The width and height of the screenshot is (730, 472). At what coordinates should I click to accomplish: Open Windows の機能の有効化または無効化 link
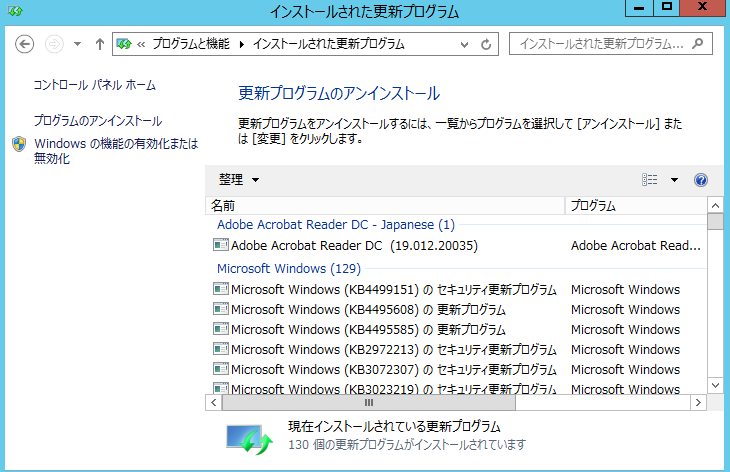tap(116, 151)
